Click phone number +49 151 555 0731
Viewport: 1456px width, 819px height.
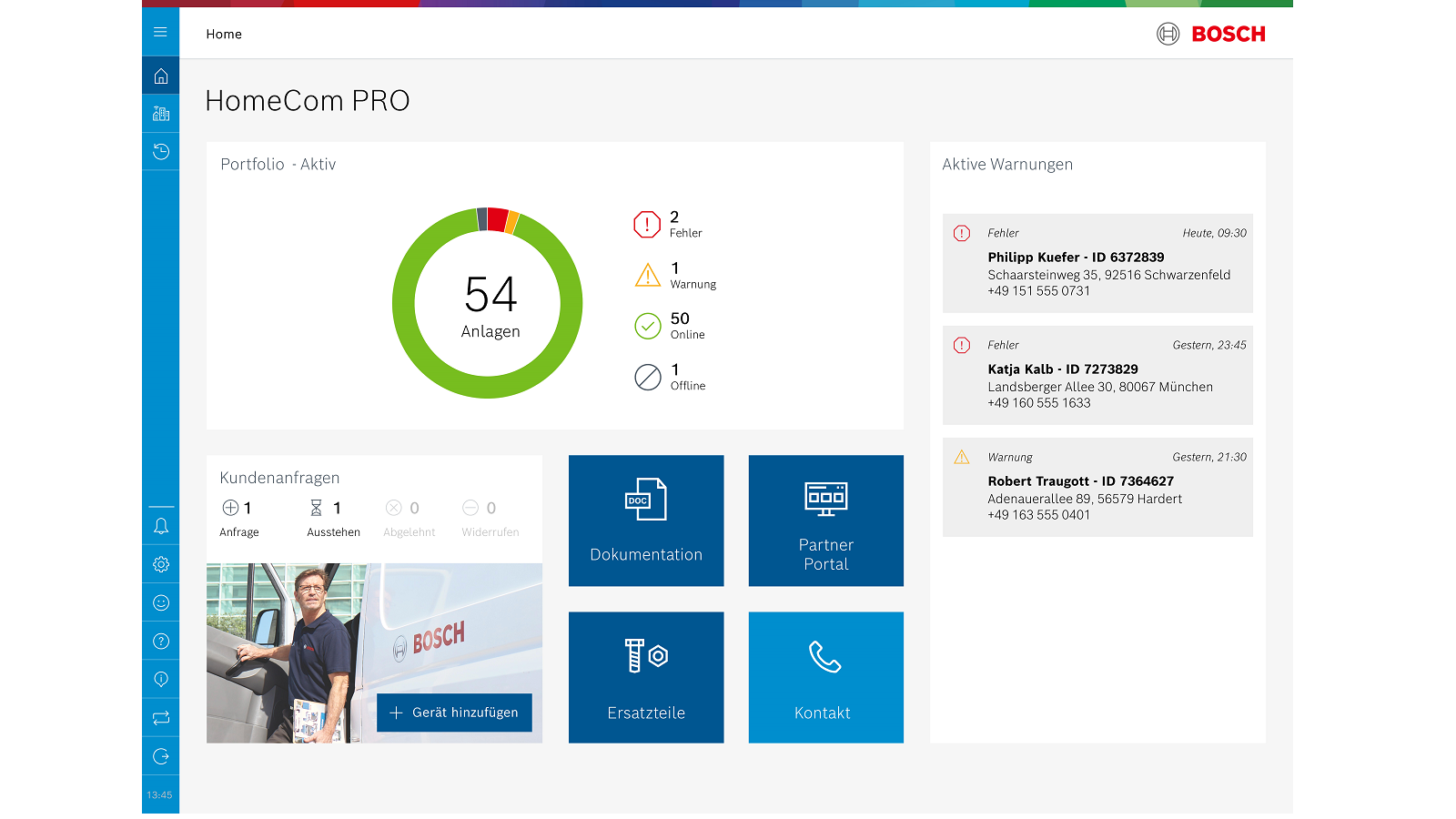[1038, 291]
